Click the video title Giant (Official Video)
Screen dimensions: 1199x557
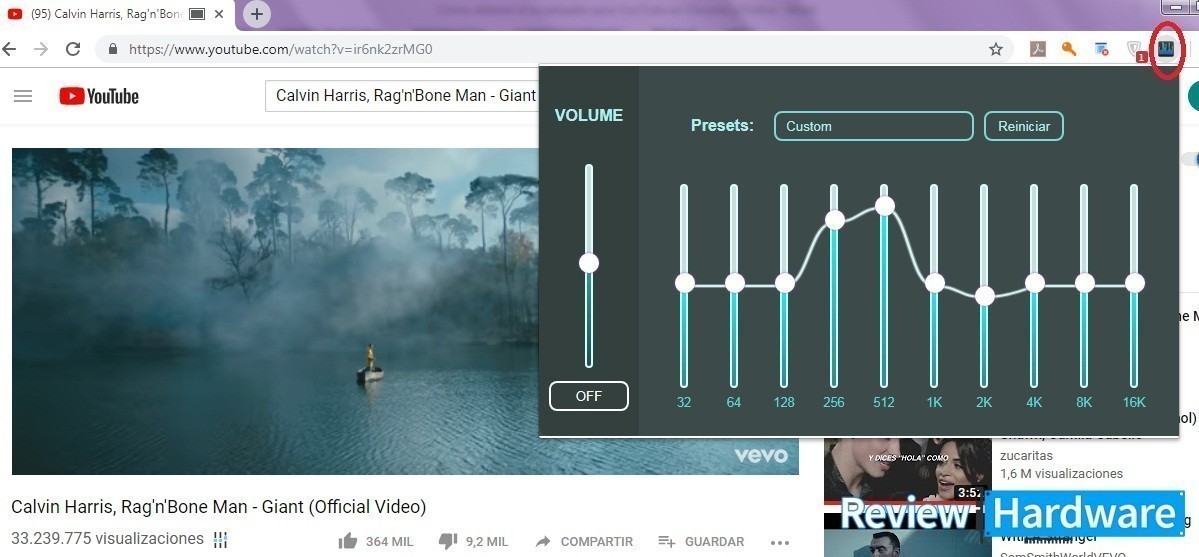219,507
